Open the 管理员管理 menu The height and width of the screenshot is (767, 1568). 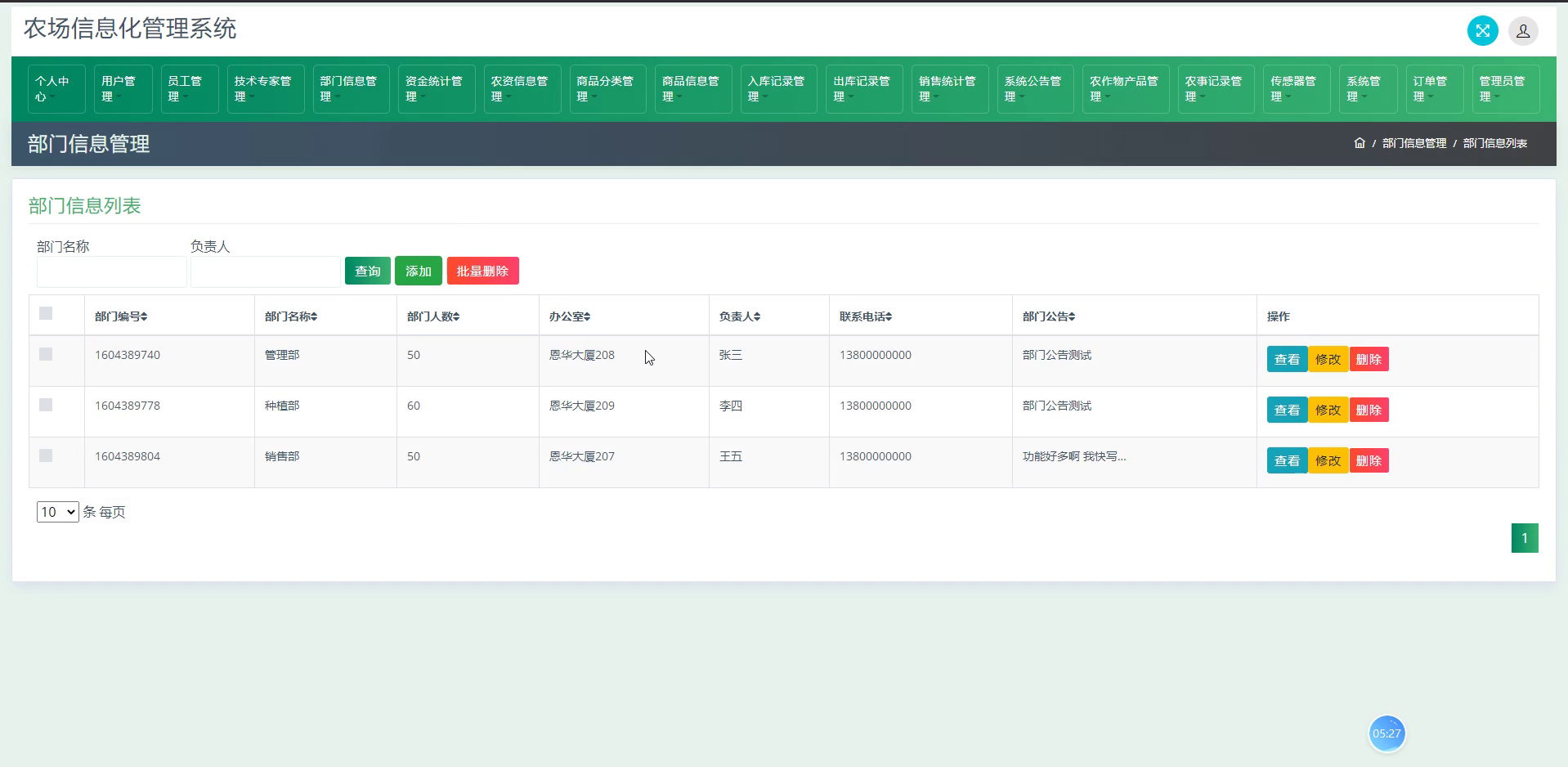click(1506, 89)
